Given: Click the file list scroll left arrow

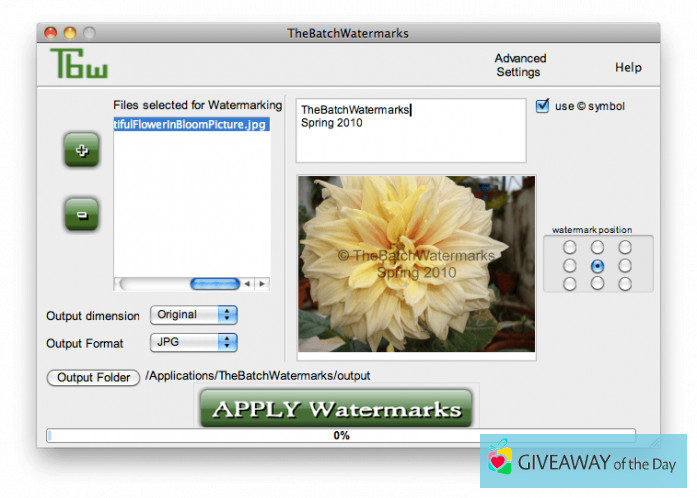Looking at the screenshot, I should tap(248, 284).
